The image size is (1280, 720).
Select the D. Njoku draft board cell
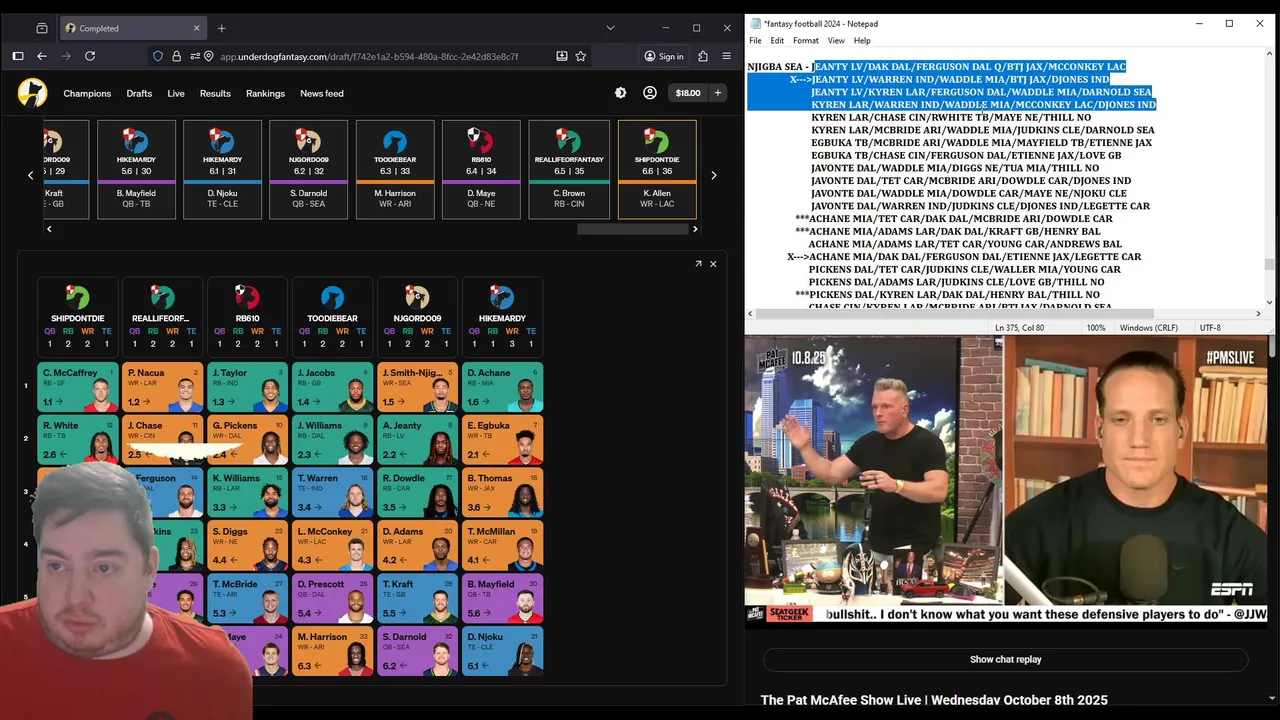(x=502, y=651)
